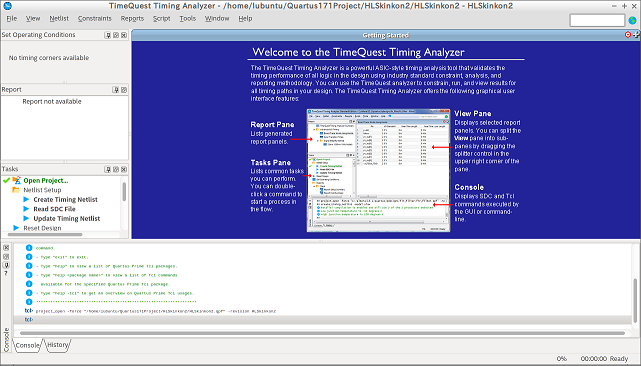Click the search field in menu bar
This screenshot has width=641, height=366.
pos(597,20)
